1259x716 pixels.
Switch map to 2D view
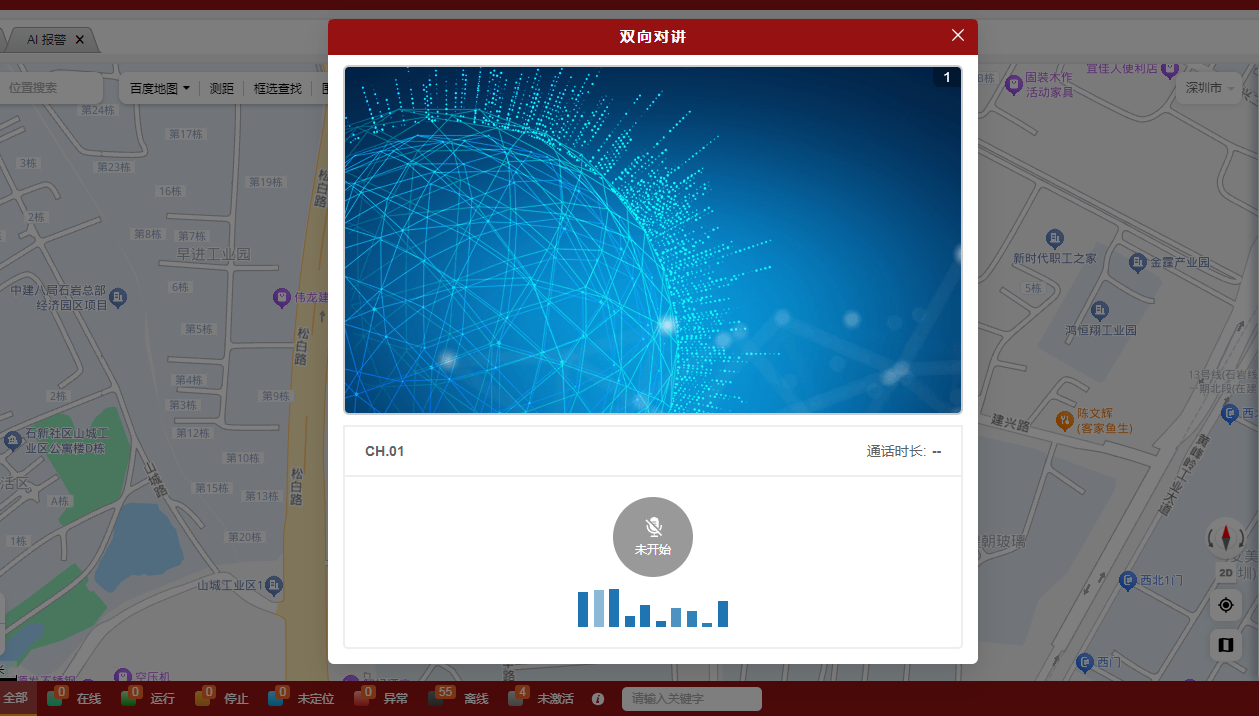pyautogui.click(x=1226, y=573)
